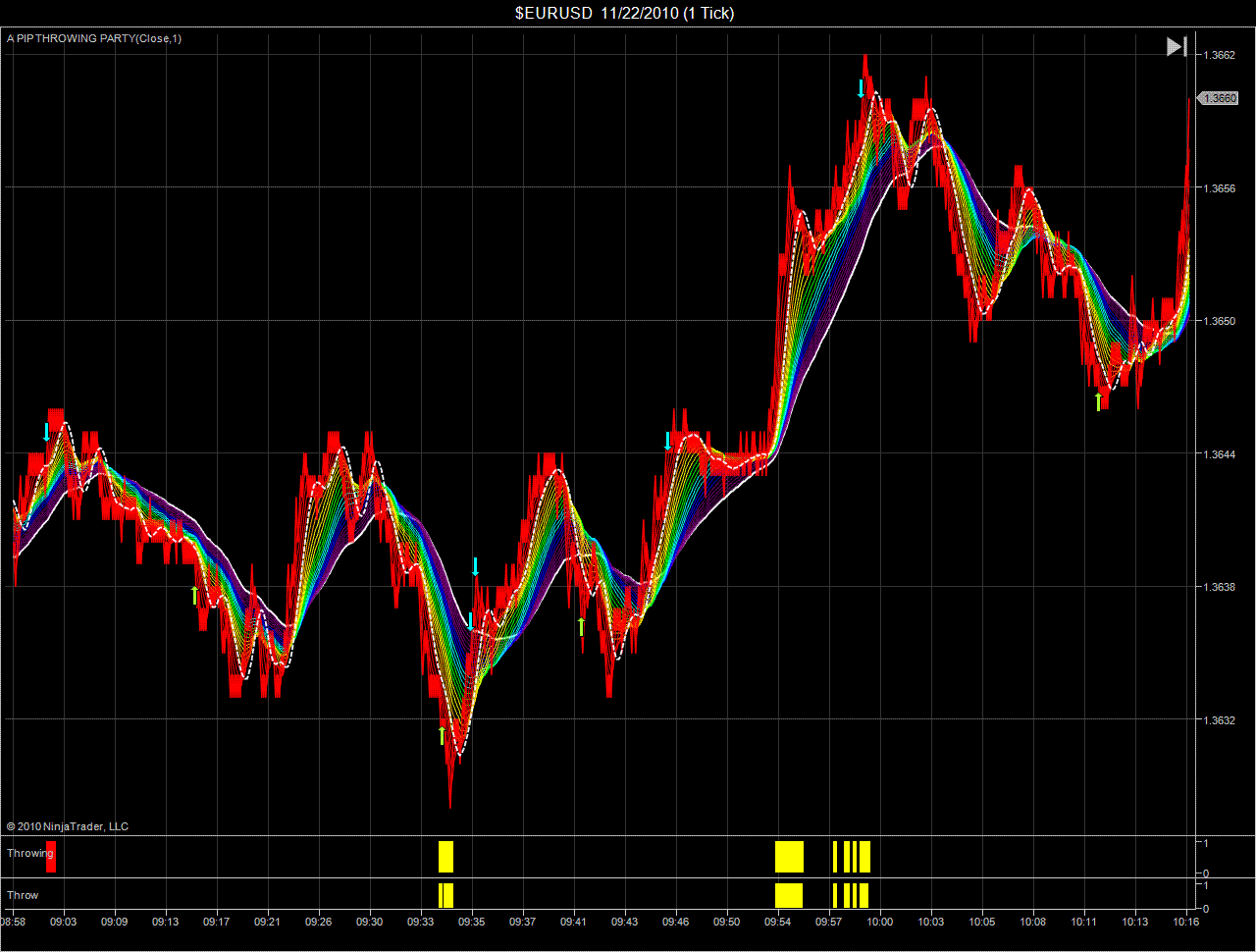Click the 10:00 time axis label
The image size is (1256, 952).
coord(880,922)
